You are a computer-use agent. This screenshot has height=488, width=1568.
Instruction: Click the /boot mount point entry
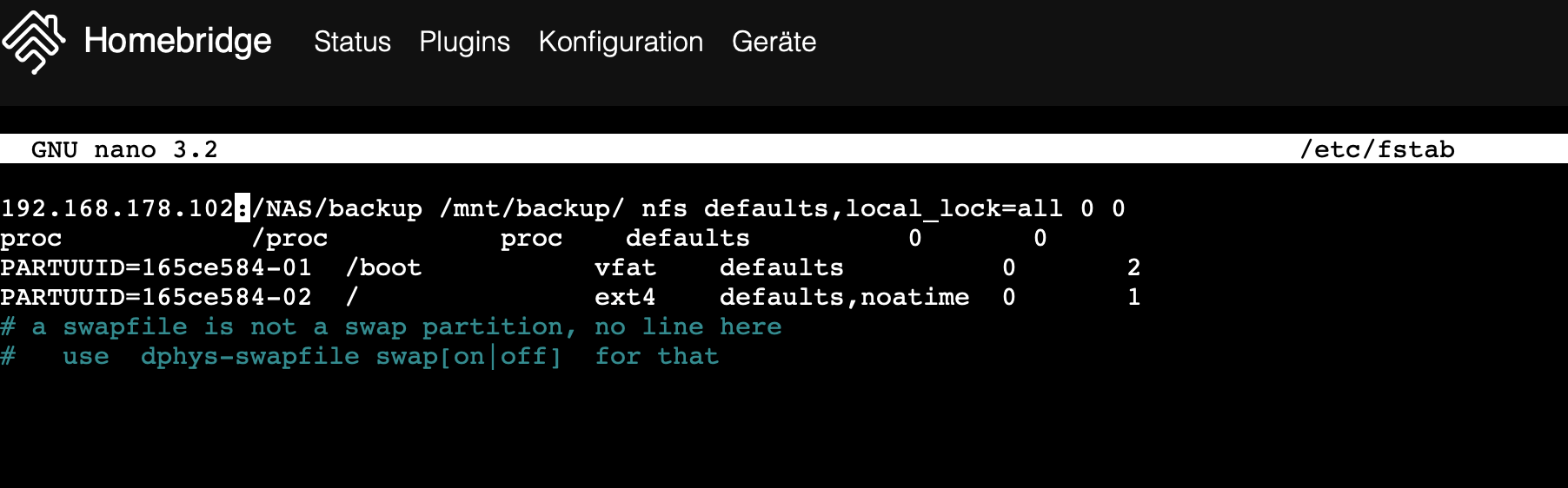pos(383,267)
